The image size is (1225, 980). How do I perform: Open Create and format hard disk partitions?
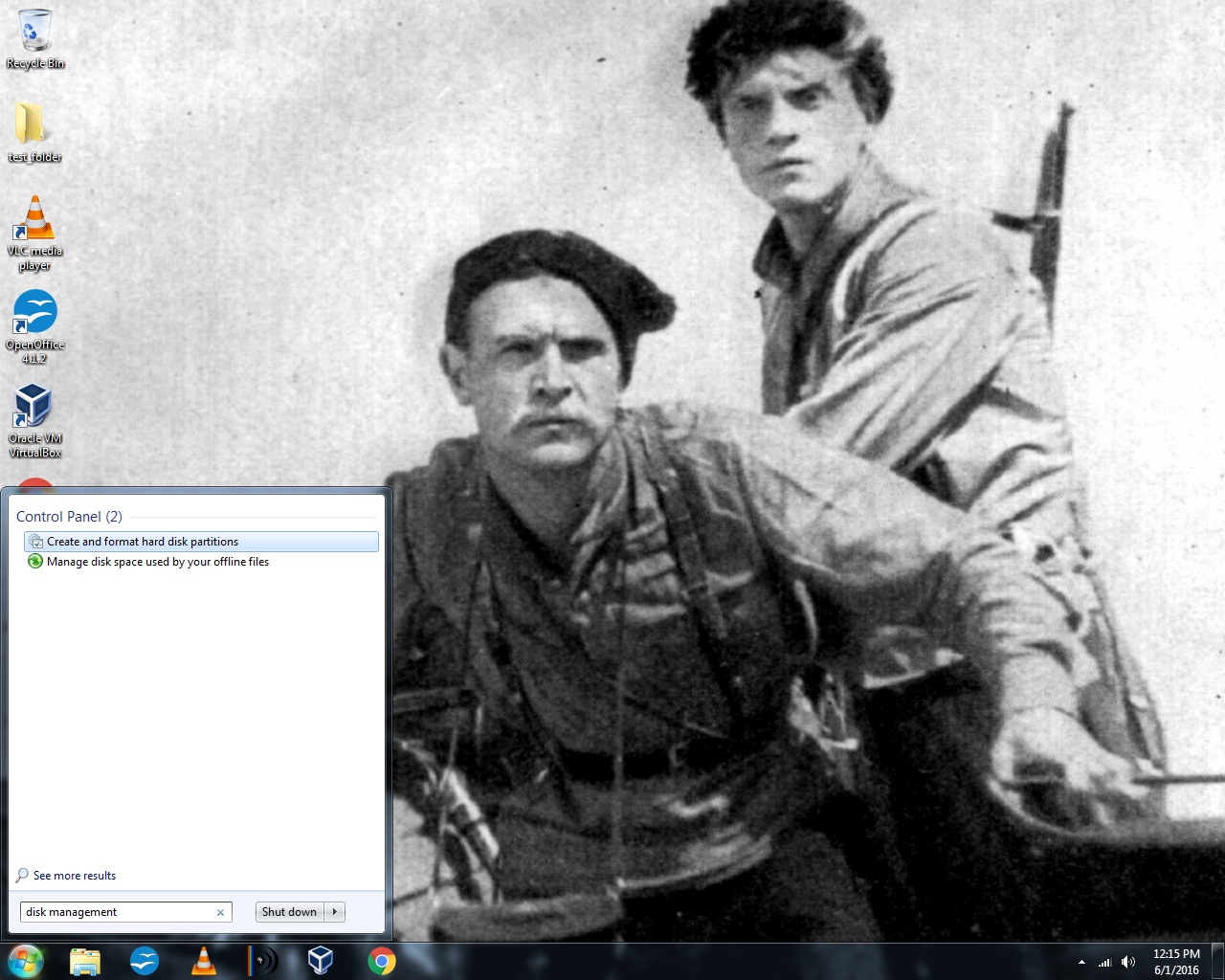(x=201, y=542)
